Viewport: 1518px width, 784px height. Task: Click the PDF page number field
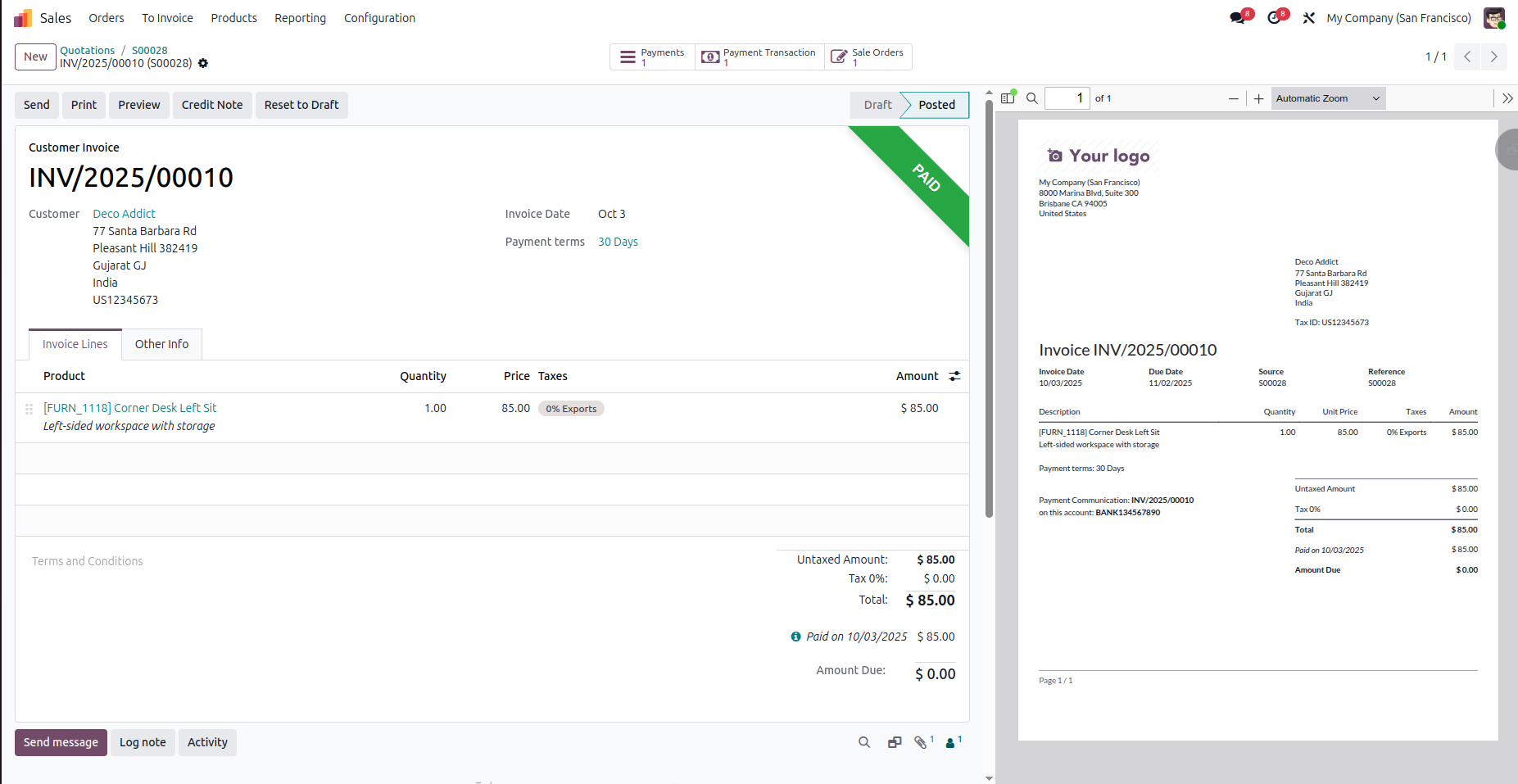point(1067,98)
